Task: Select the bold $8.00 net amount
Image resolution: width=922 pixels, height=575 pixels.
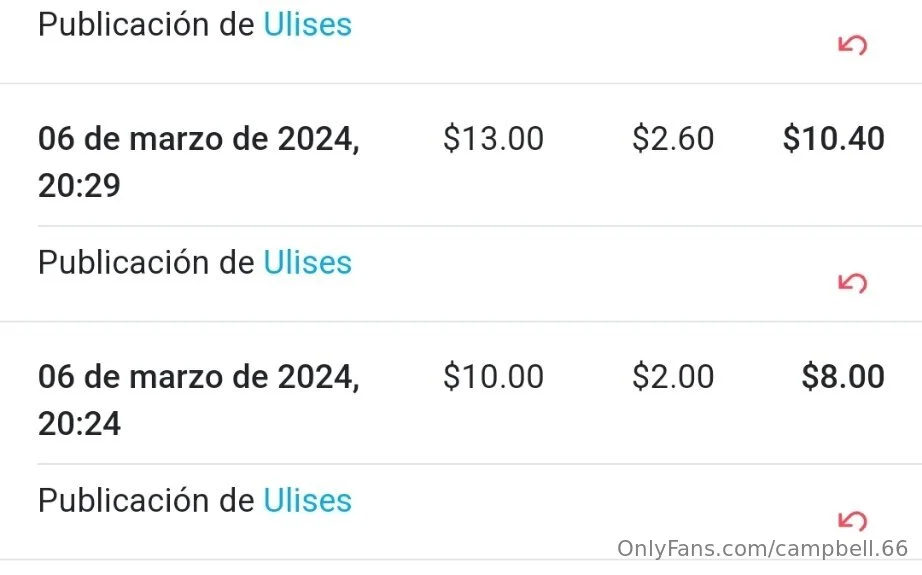Action: pos(843,377)
